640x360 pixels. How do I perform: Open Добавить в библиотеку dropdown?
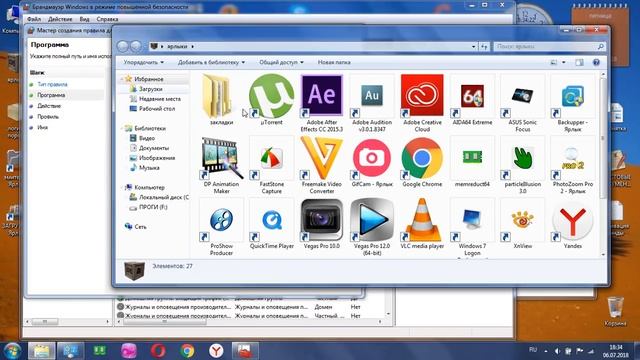(x=211, y=62)
